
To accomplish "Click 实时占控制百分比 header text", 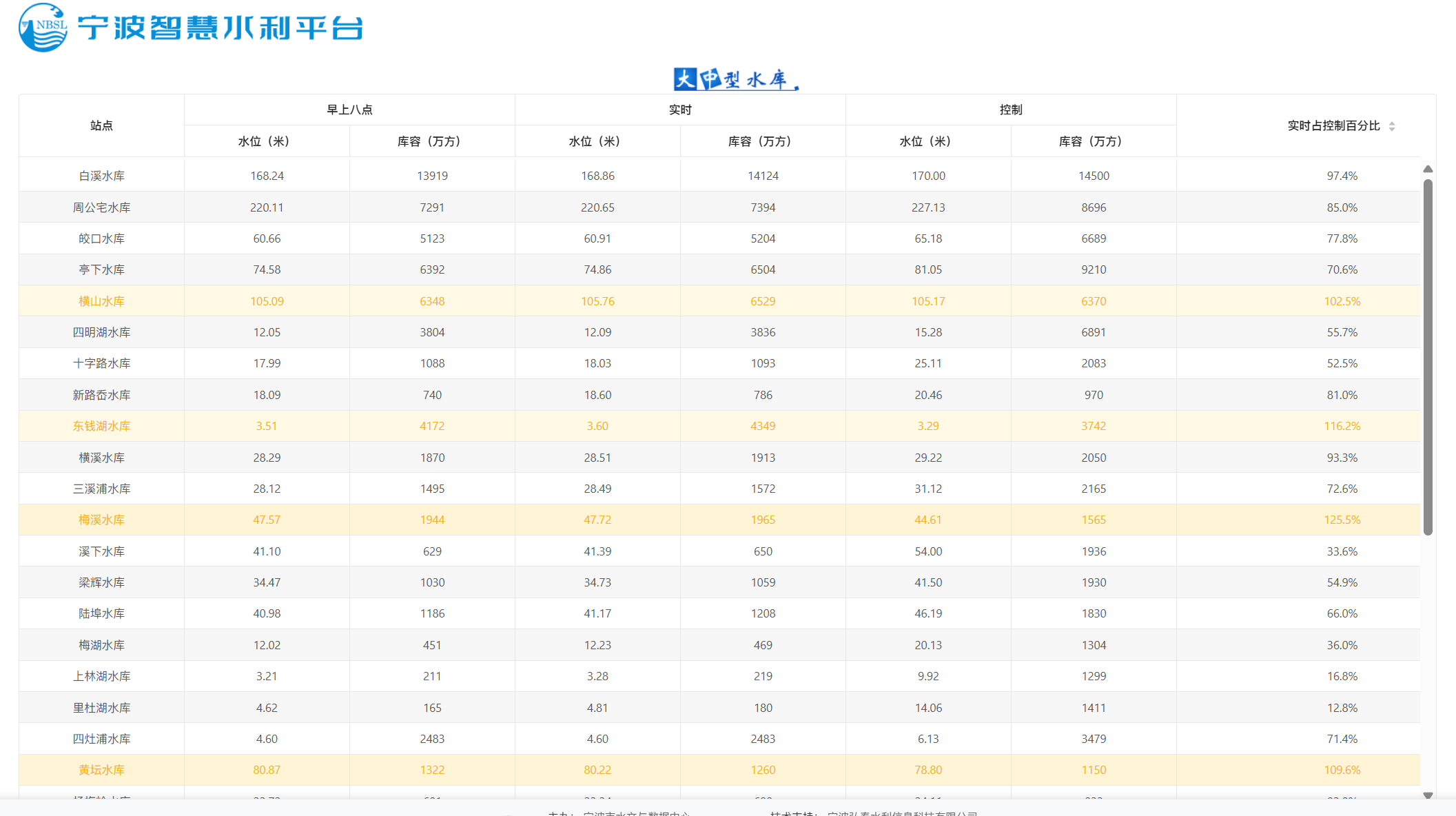I will point(1334,125).
